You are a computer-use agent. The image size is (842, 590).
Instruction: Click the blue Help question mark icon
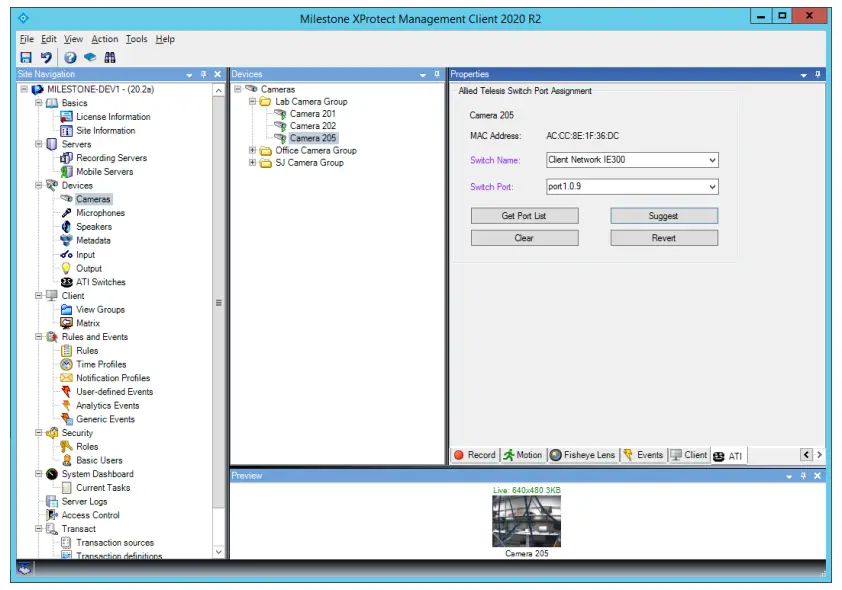71,58
